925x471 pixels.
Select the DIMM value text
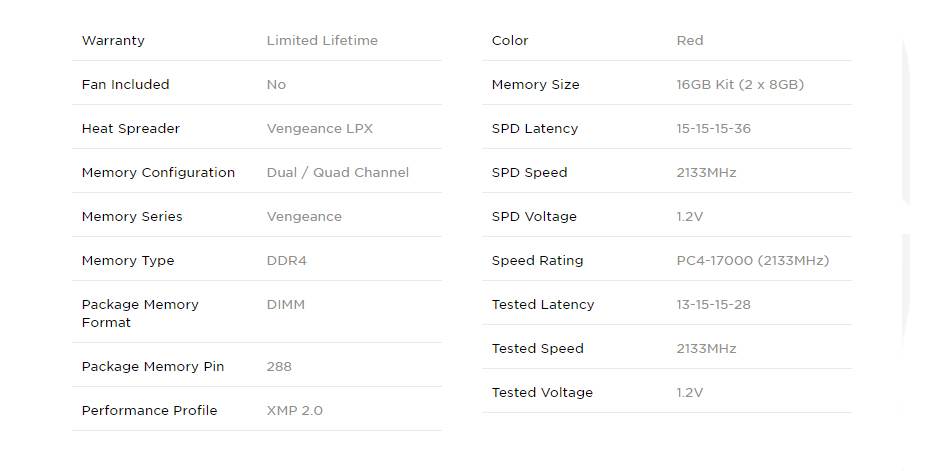point(285,305)
